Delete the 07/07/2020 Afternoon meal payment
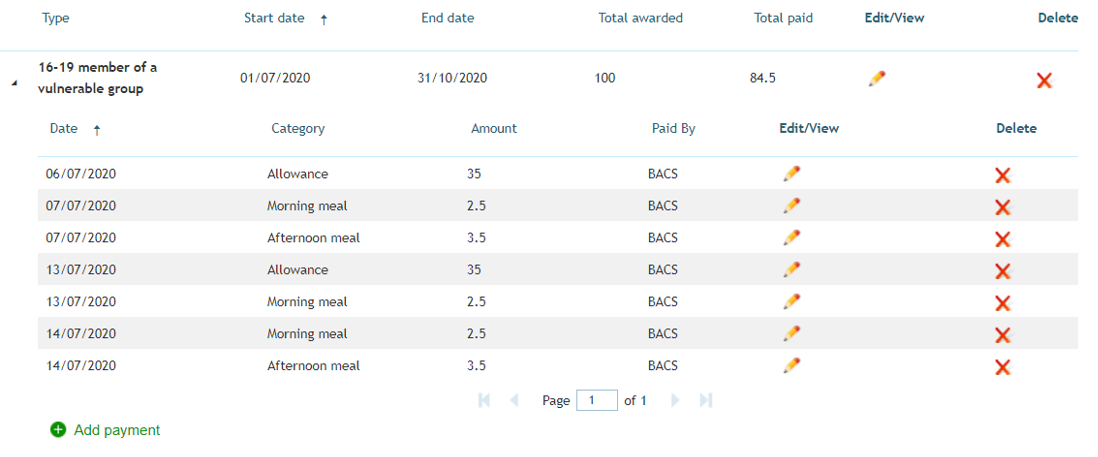The height and width of the screenshot is (457, 1098). 1002,239
